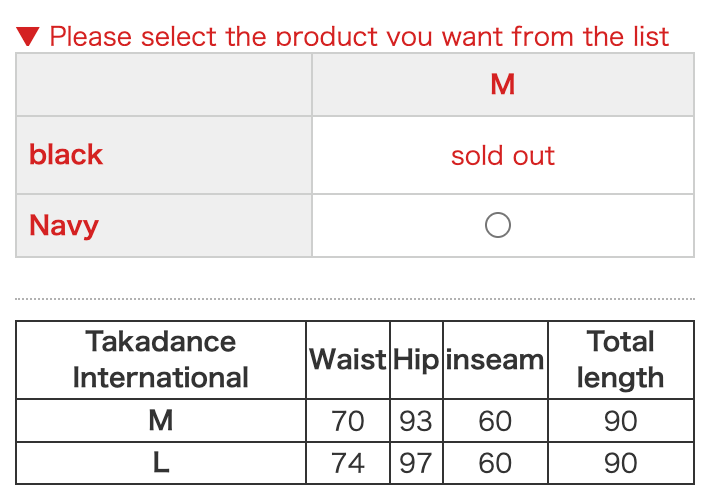Click the Waist column header
This screenshot has height=496, width=716.
[348, 360]
